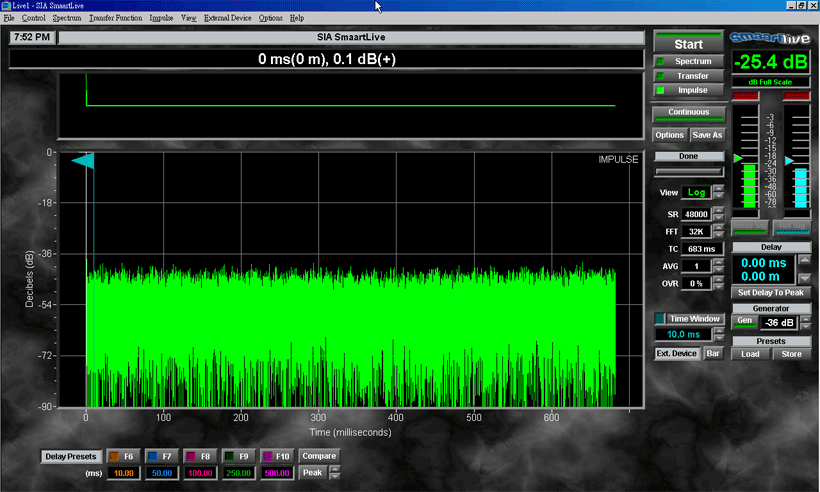Increase AVG count with up arrow
820x492 pixels.
coord(719,262)
